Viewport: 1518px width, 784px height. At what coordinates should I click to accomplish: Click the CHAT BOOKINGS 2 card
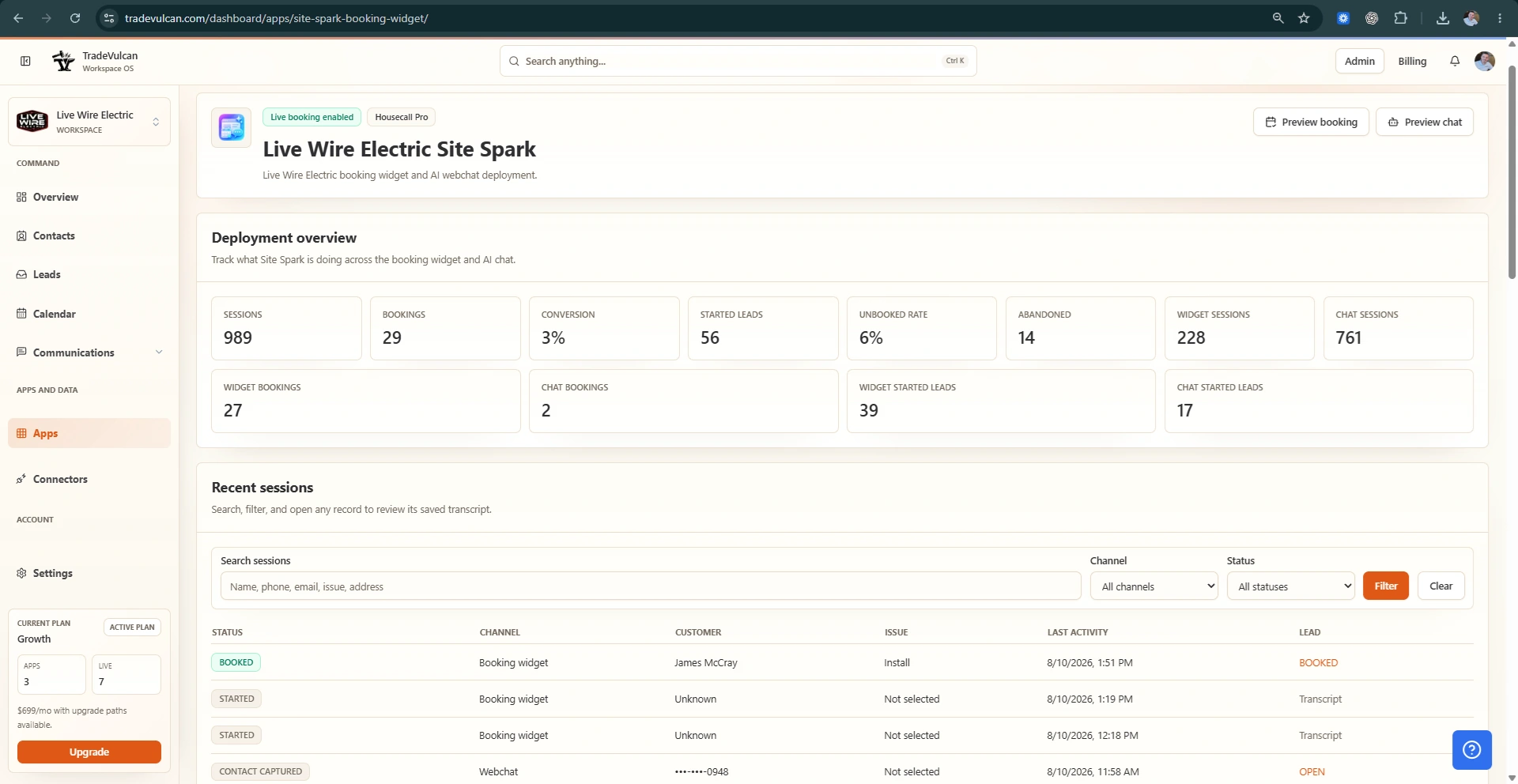click(684, 401)
